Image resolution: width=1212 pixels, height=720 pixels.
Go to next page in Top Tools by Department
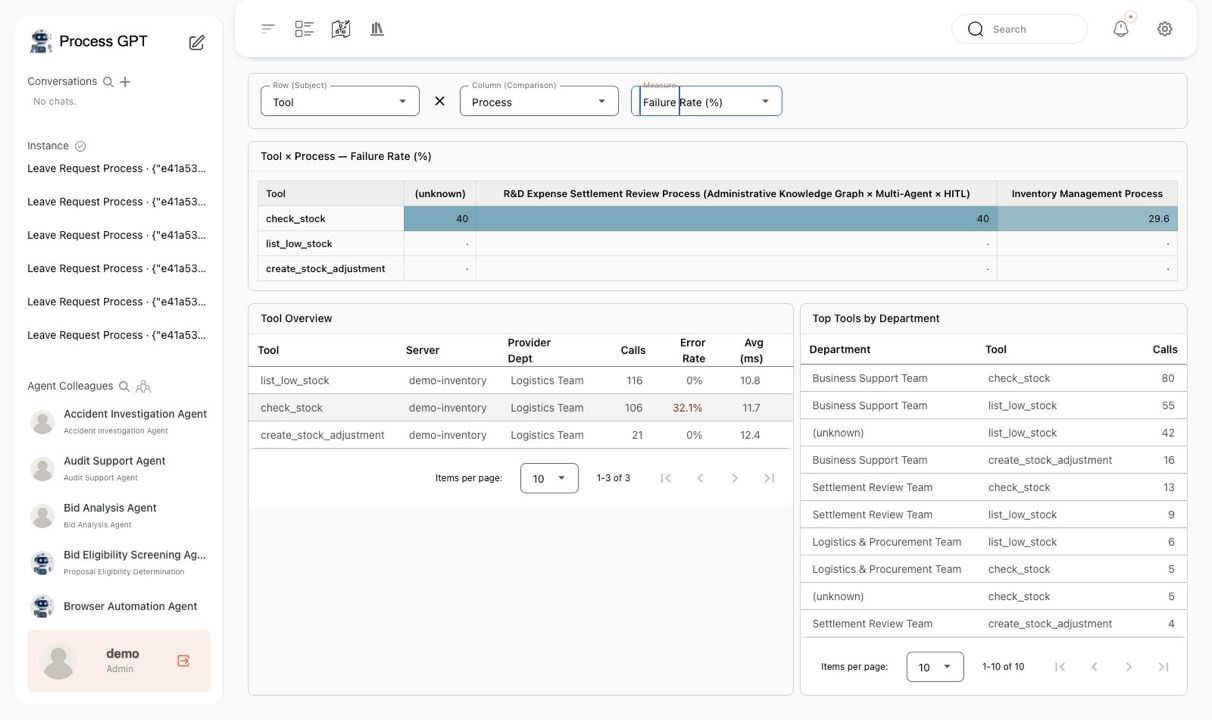pyautogui.click(x=1129, y=667)
